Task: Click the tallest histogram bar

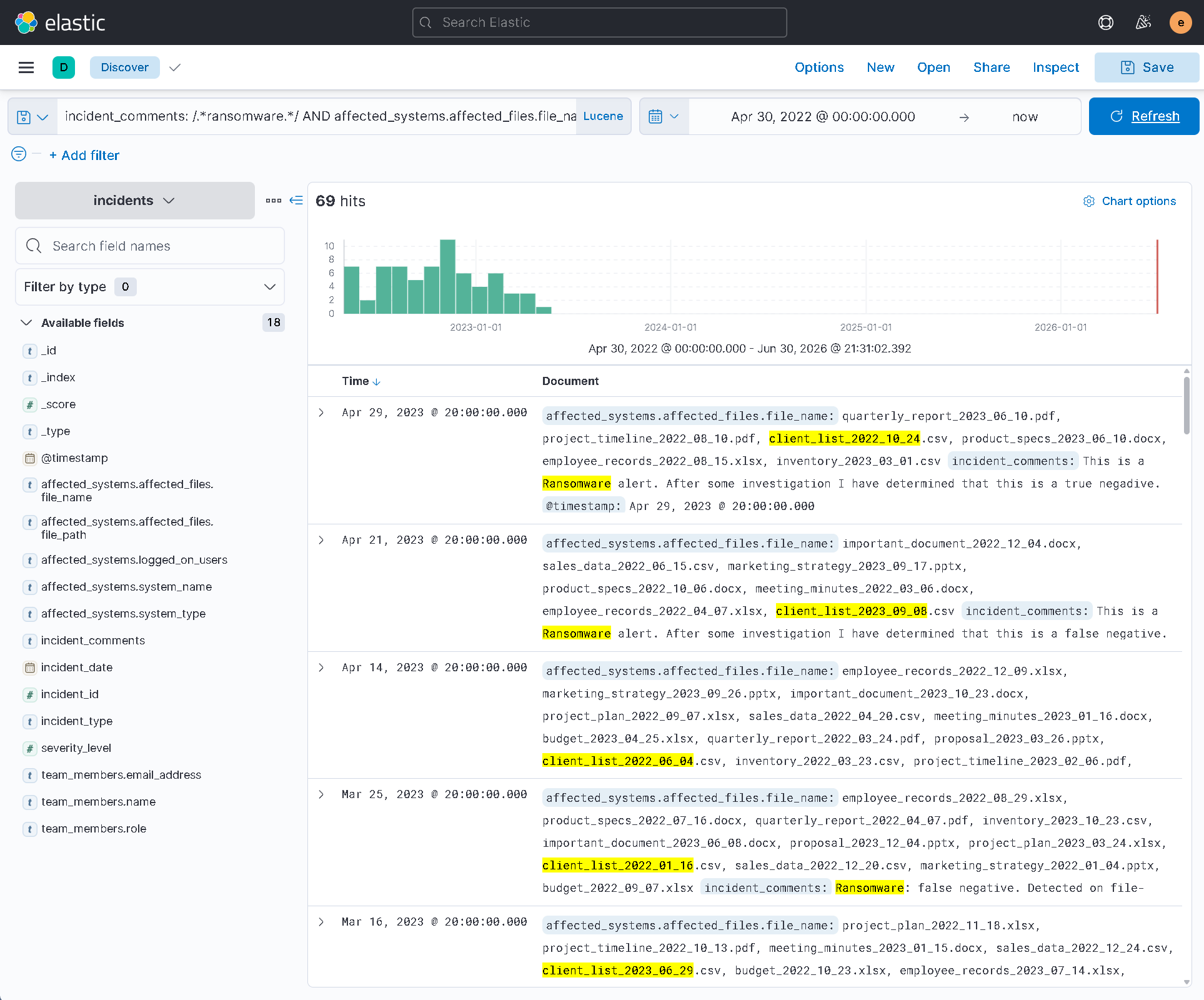Action: (447, 277)
